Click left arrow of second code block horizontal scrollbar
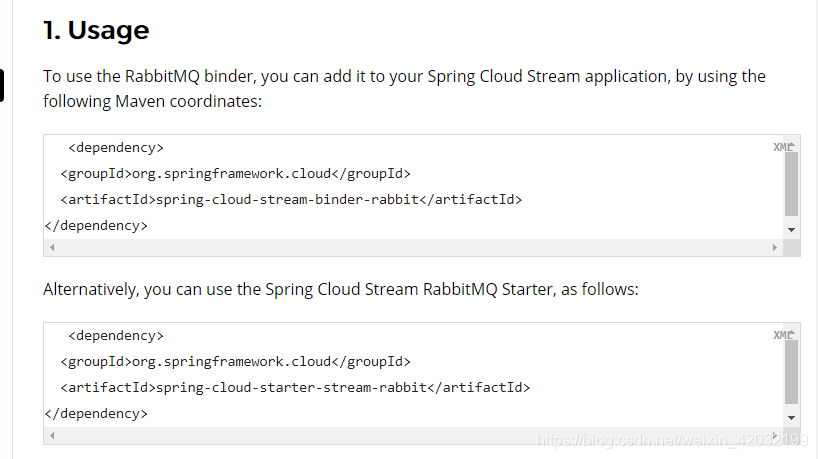Viewport: 818px width, 459px height. coord(52,436)
